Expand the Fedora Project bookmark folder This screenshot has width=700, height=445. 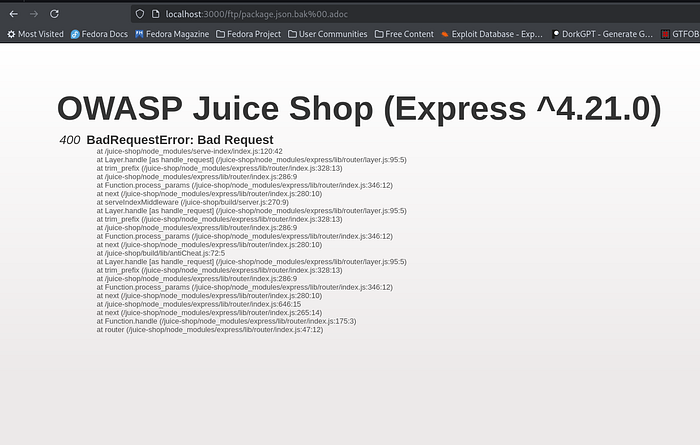pyautogui.click(x=249, y=34)
